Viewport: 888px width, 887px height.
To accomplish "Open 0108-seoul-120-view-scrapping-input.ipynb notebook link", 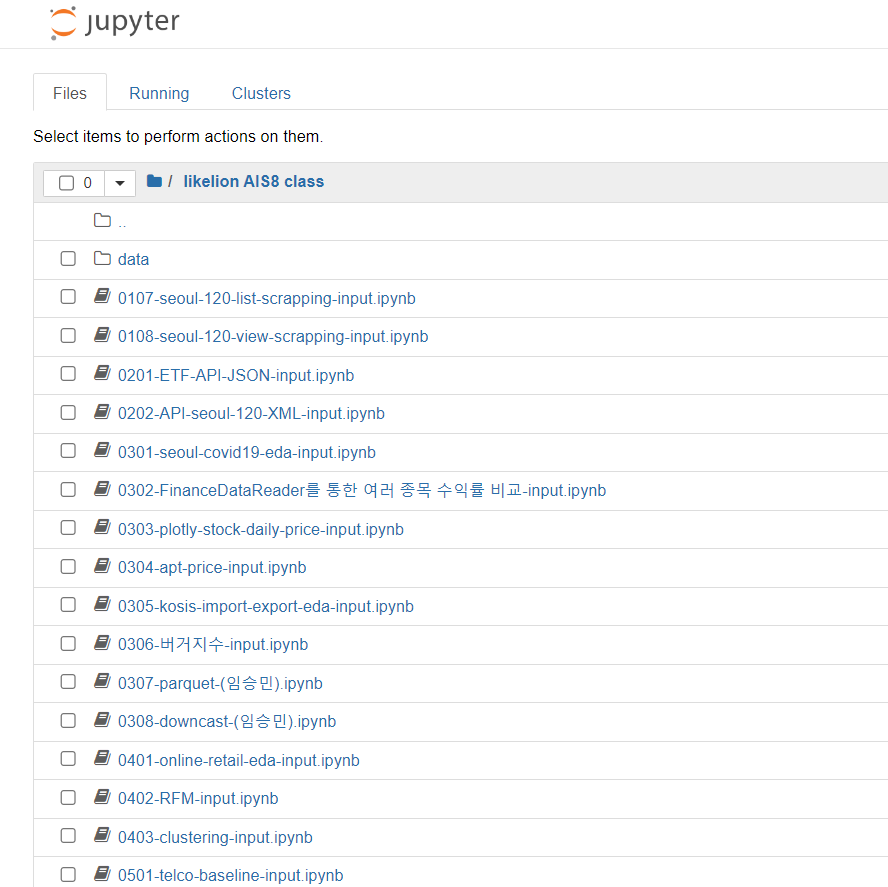I will point(273,336).
